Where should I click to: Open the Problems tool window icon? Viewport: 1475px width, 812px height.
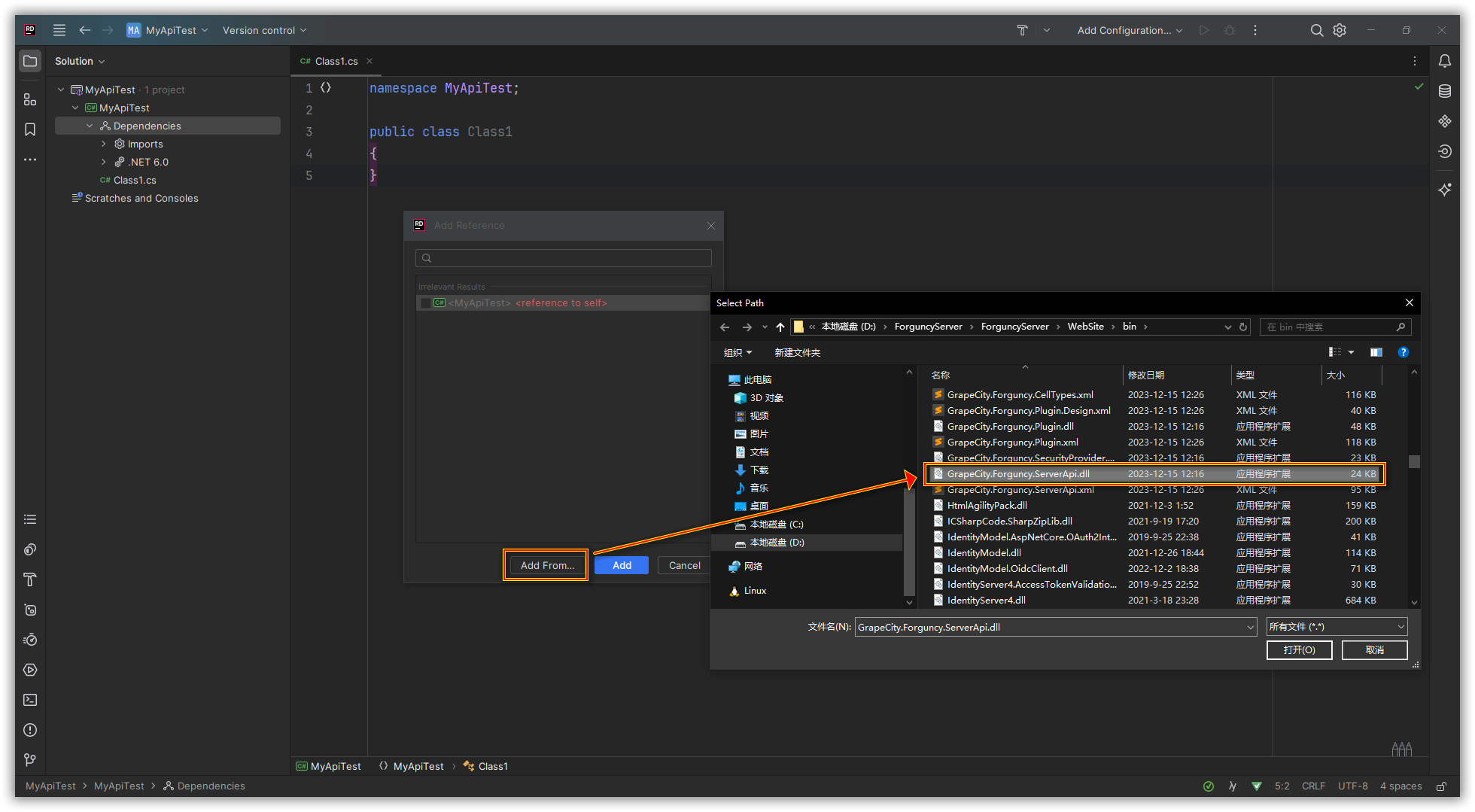coord(30,730)
